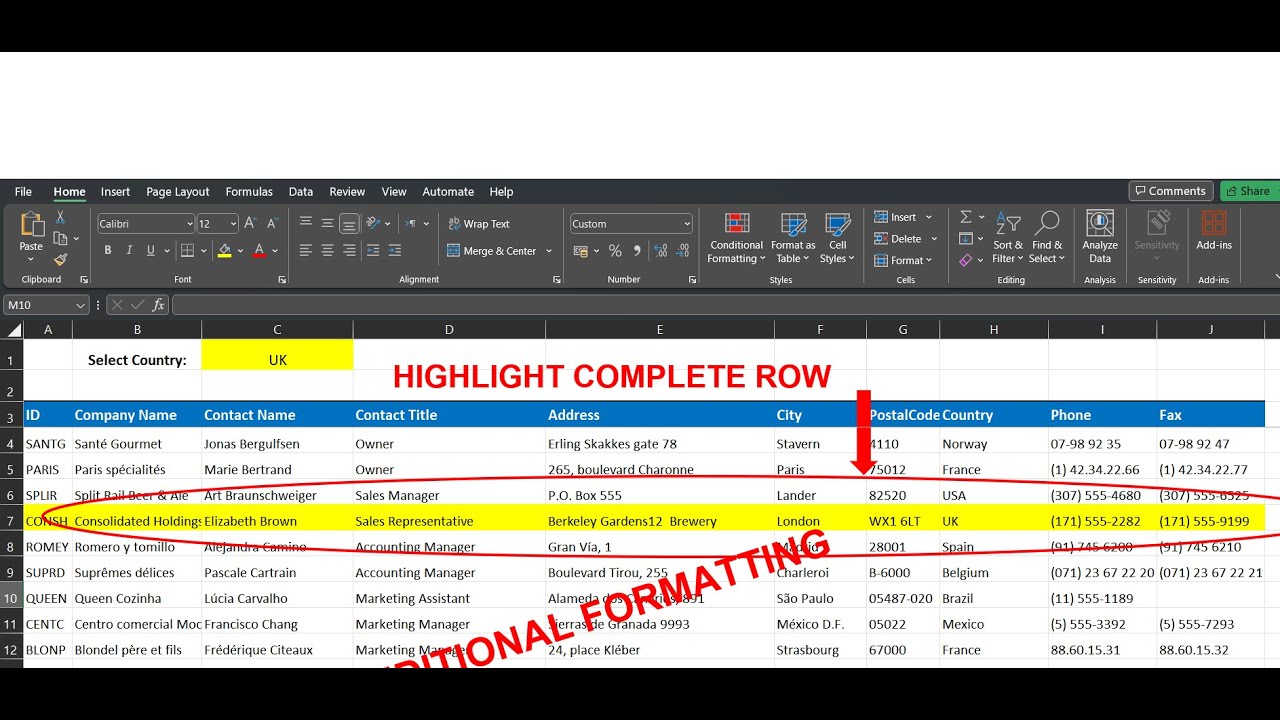This screenshot has width=1280, height=720.
Task: Click the Percent Style icon
Action: pyautogui.click(x=615, y=251)
